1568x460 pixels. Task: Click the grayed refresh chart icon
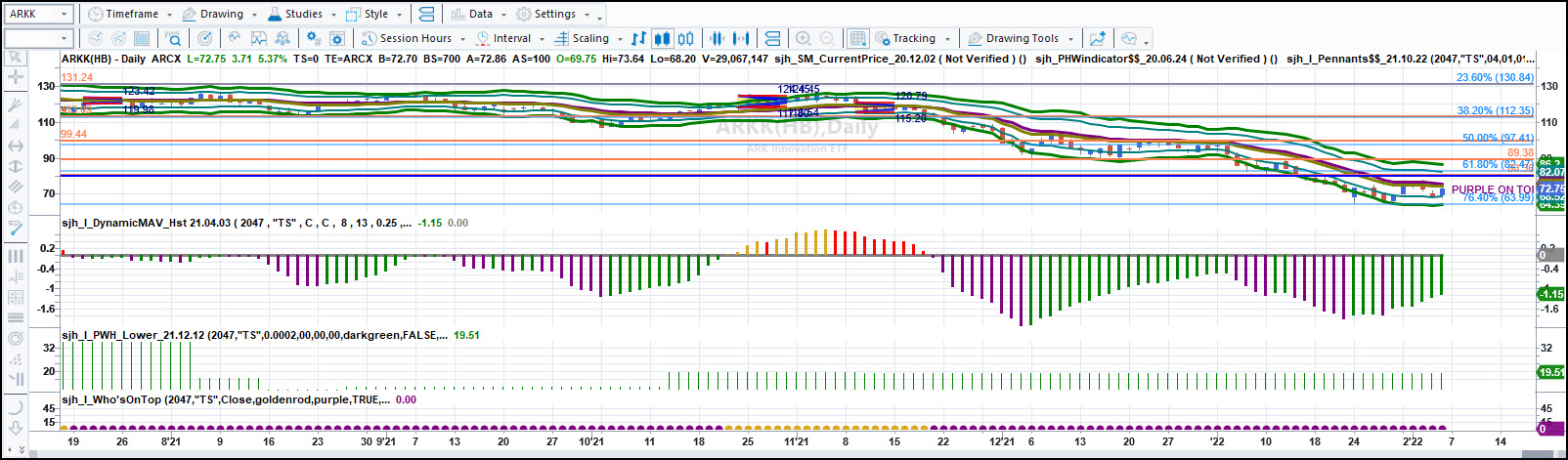[95, 38]
